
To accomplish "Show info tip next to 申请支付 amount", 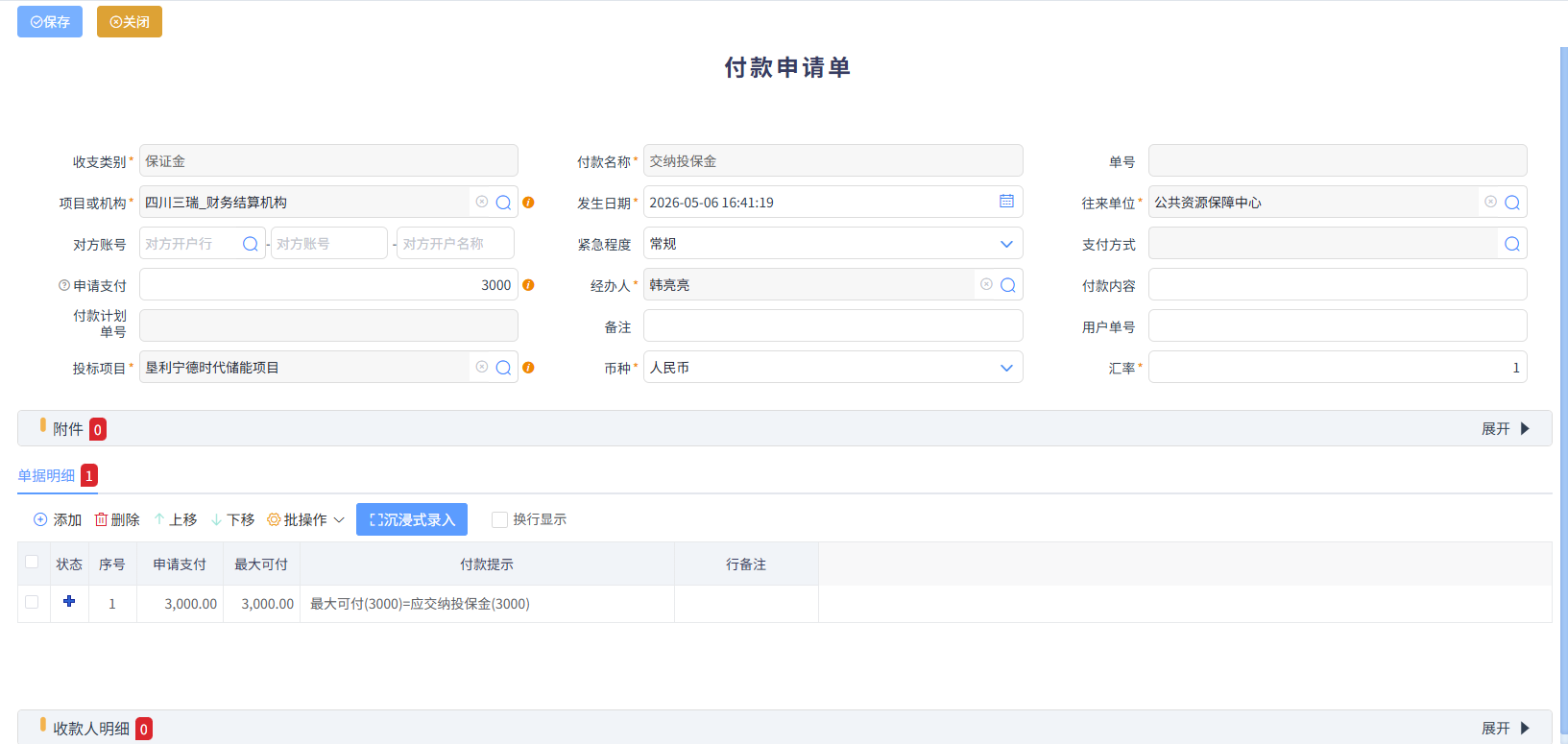I will [528, 285].
